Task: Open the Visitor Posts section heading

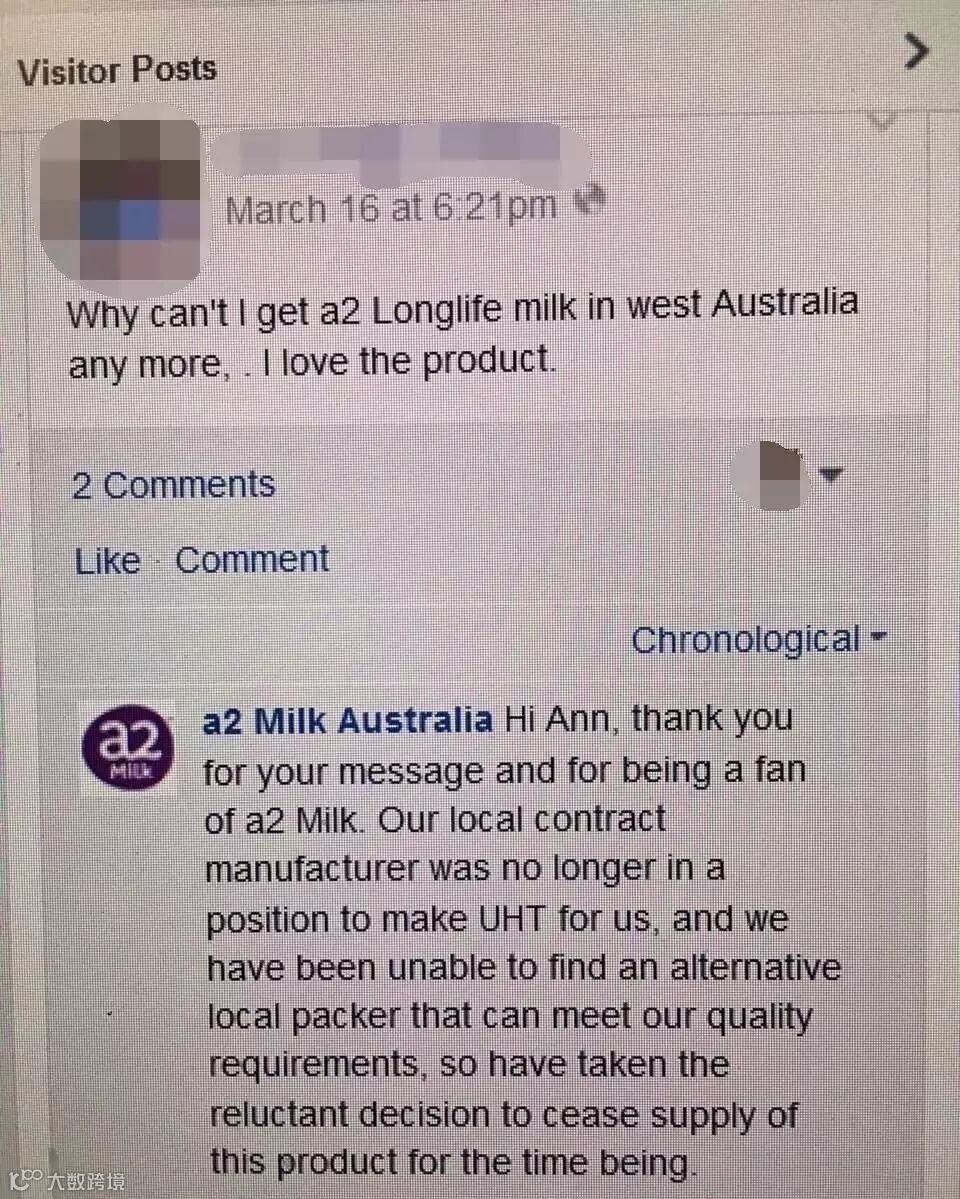Action: 117,70
